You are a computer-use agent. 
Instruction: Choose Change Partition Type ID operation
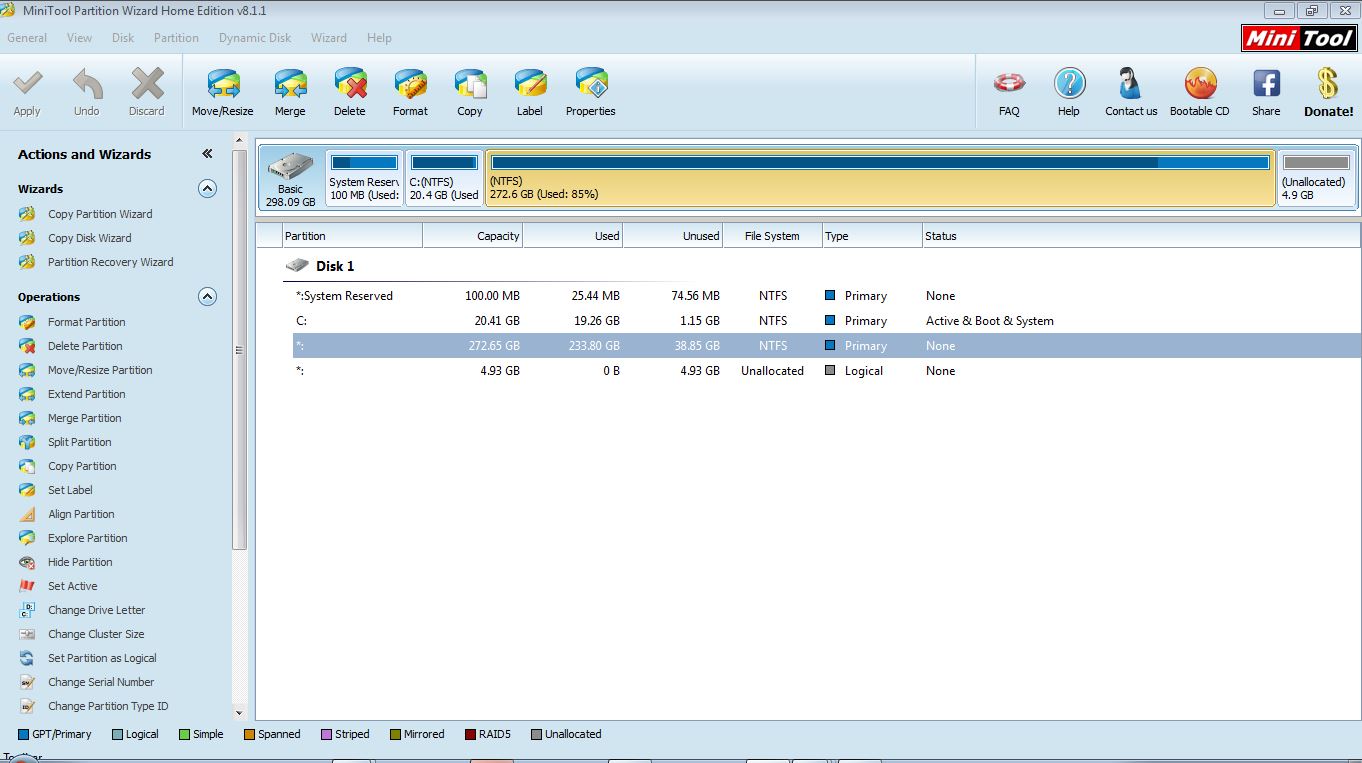(x=108, y=706)
